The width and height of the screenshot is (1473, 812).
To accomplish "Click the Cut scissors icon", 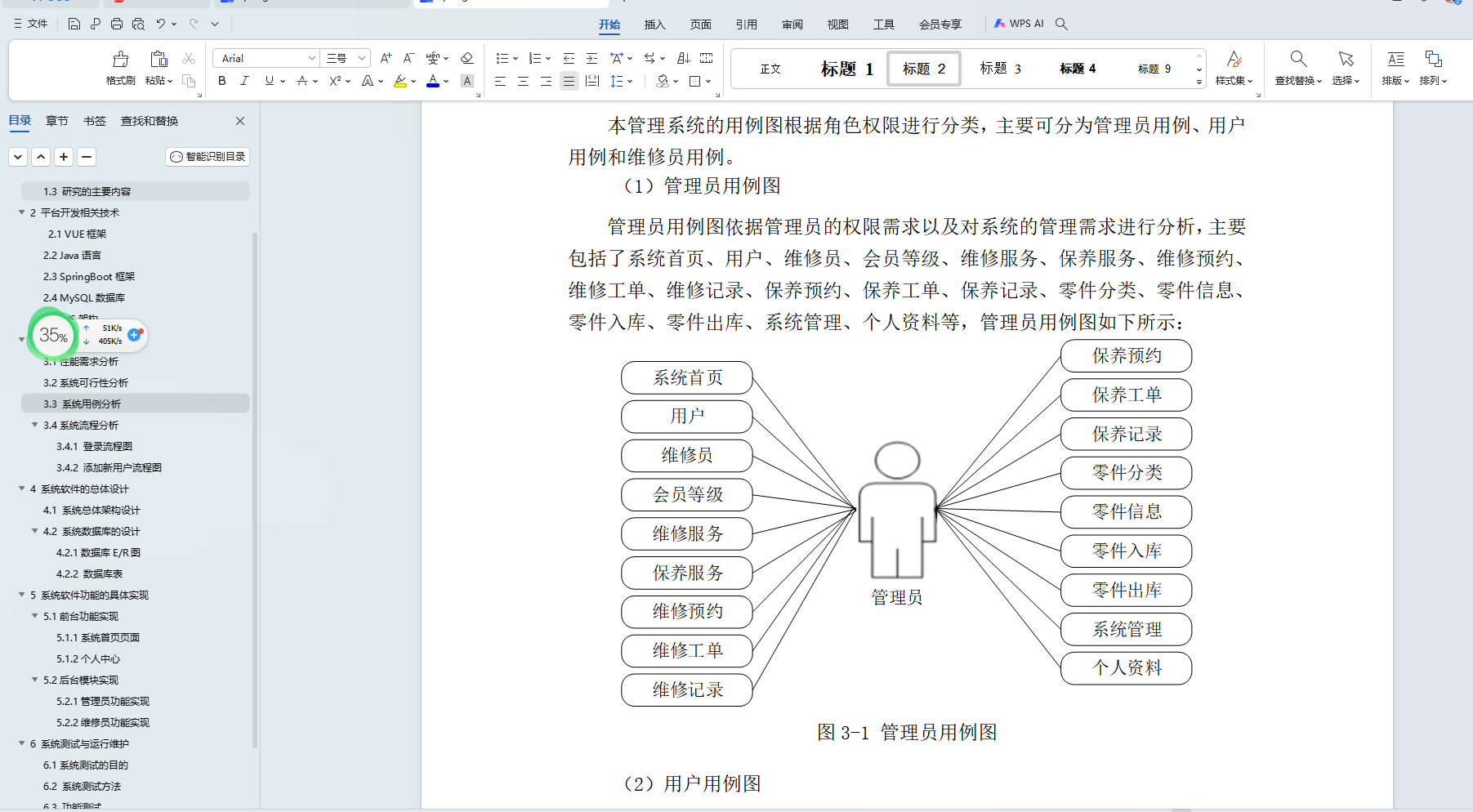I will pos(189,58).
